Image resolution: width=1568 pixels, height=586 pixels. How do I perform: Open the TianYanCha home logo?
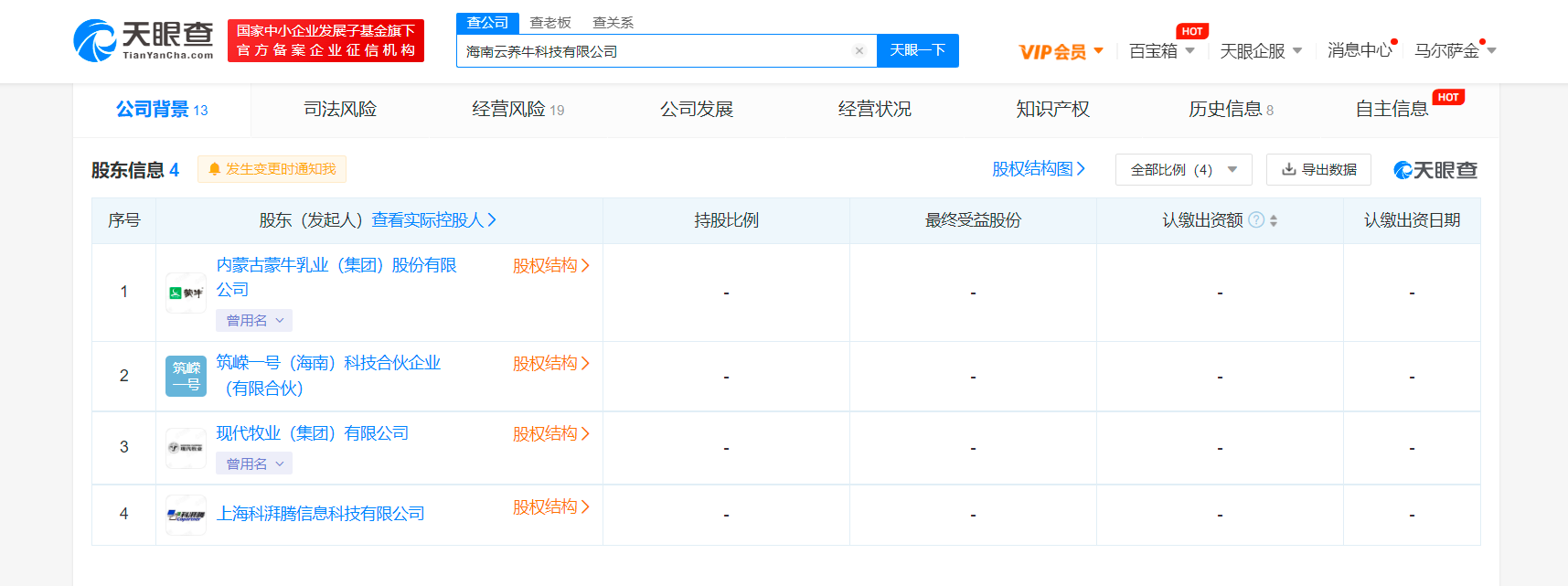tap(144, 41)
